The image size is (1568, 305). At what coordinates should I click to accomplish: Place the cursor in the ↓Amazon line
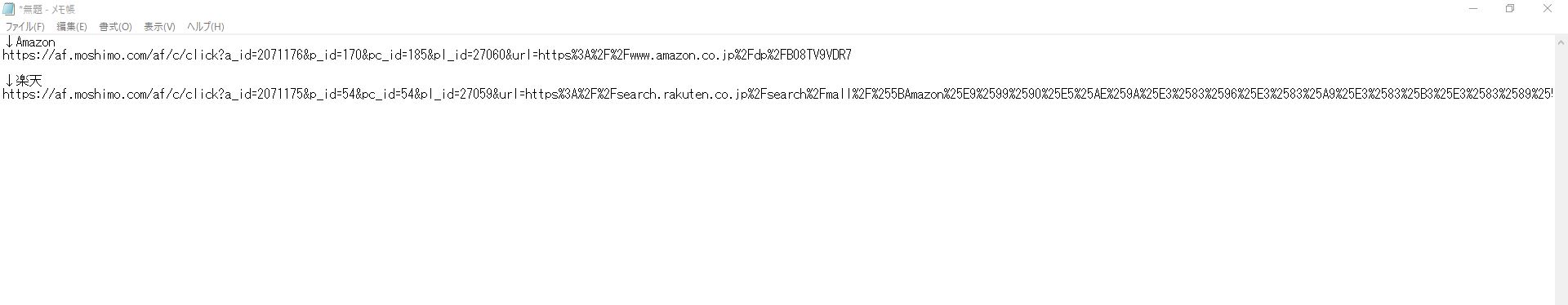point(29,42)
